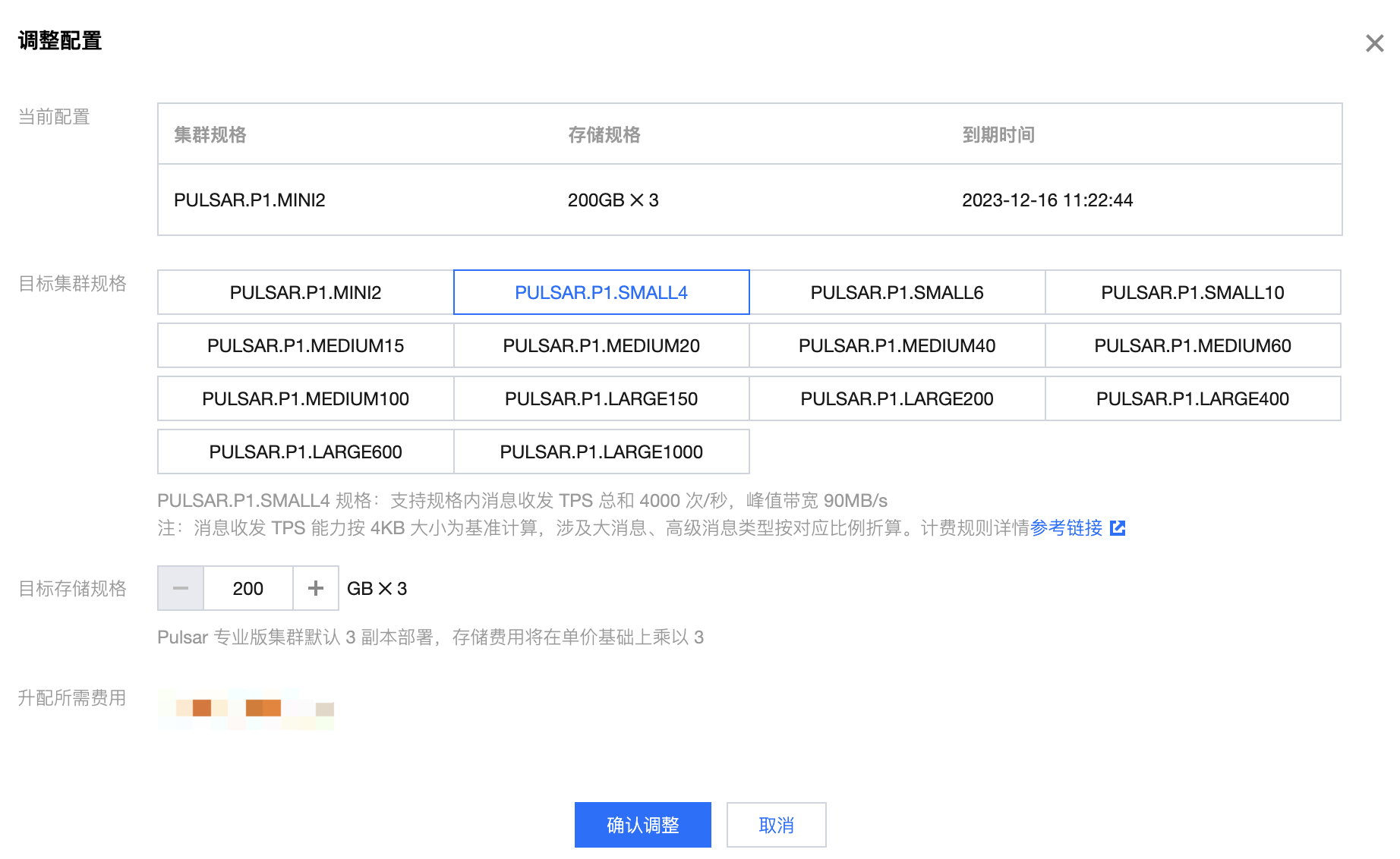Click the blurred upgrade fee amount
This screenshot has width=1400, height=859.
click(246, 709)
